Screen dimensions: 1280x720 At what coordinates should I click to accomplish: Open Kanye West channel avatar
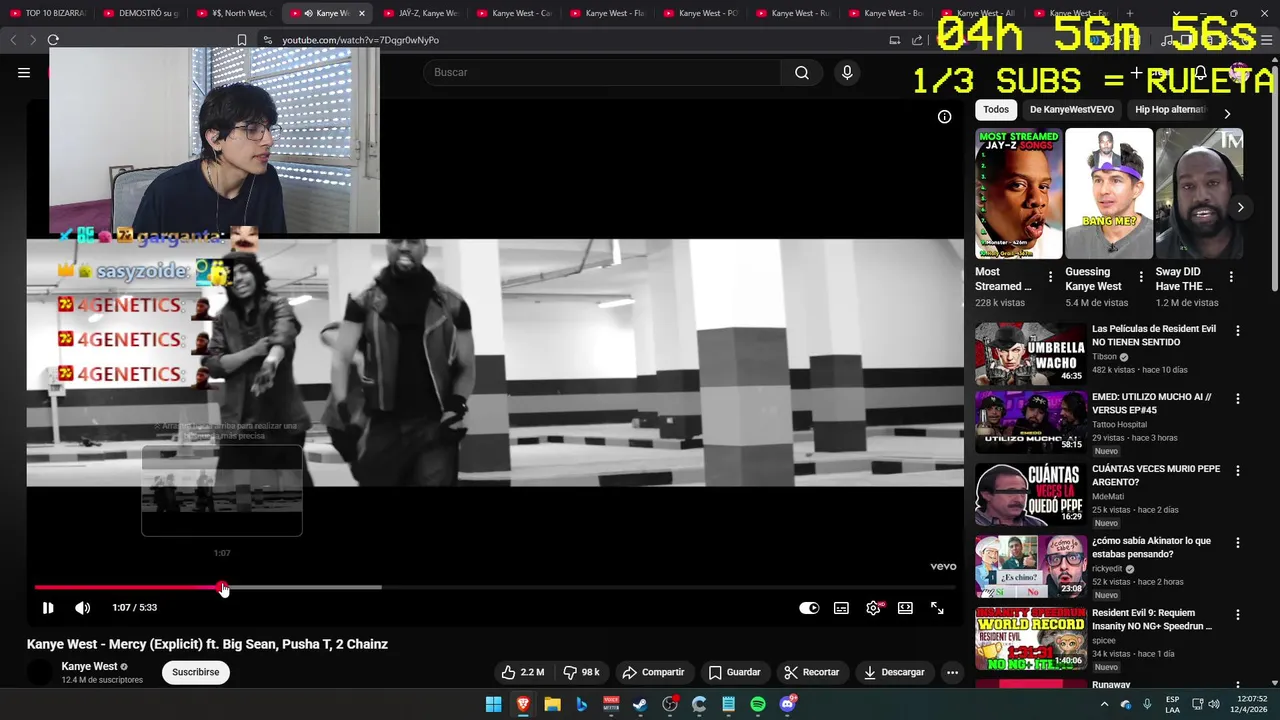(x=40, y=672)
